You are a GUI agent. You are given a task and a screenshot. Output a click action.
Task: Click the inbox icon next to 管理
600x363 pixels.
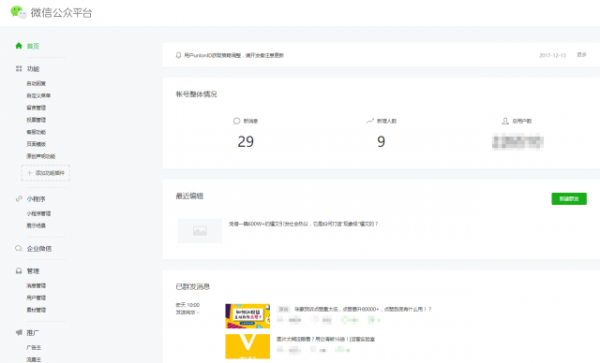[x=19, y=271]
